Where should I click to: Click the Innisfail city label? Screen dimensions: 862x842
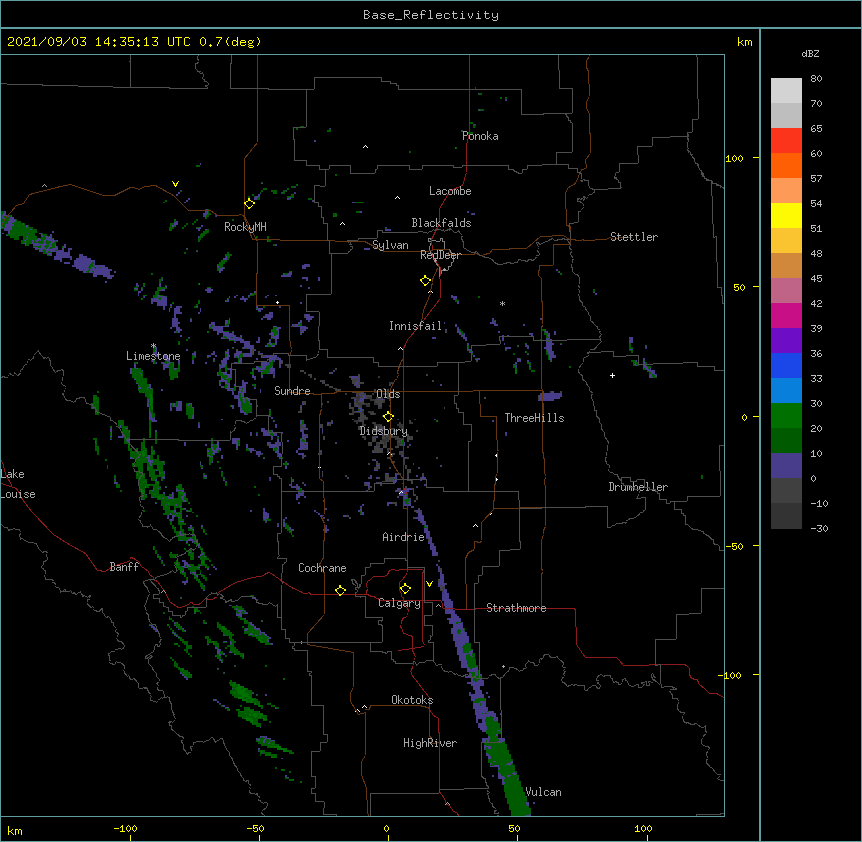[415, 326]
